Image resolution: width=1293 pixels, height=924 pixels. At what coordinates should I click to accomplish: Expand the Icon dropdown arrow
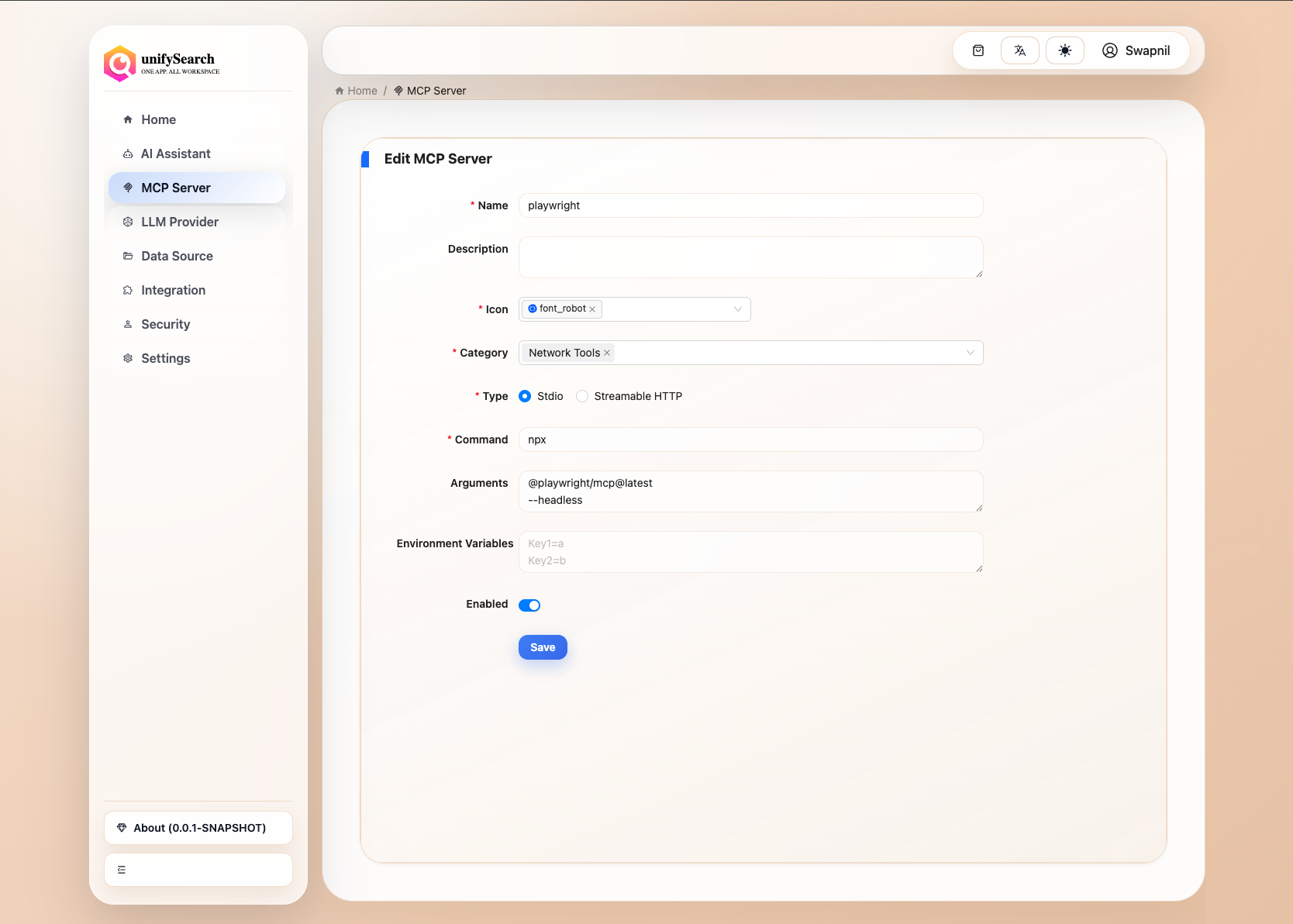click(737, 309)
